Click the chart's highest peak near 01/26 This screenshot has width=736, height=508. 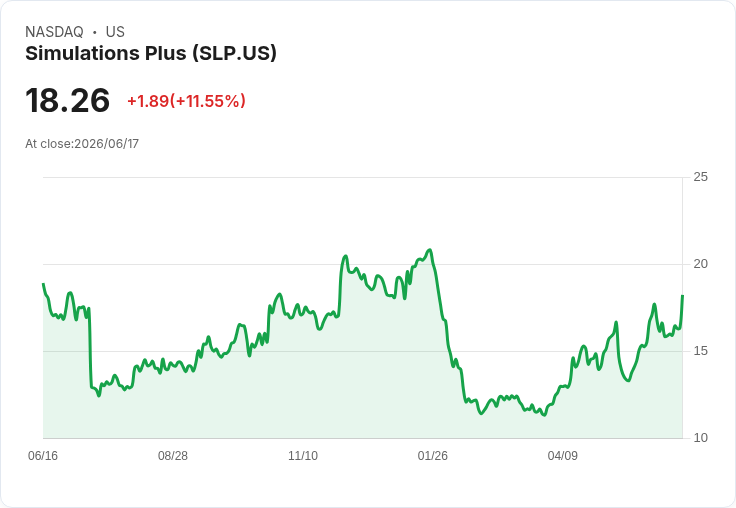click(x=429, y=250)
